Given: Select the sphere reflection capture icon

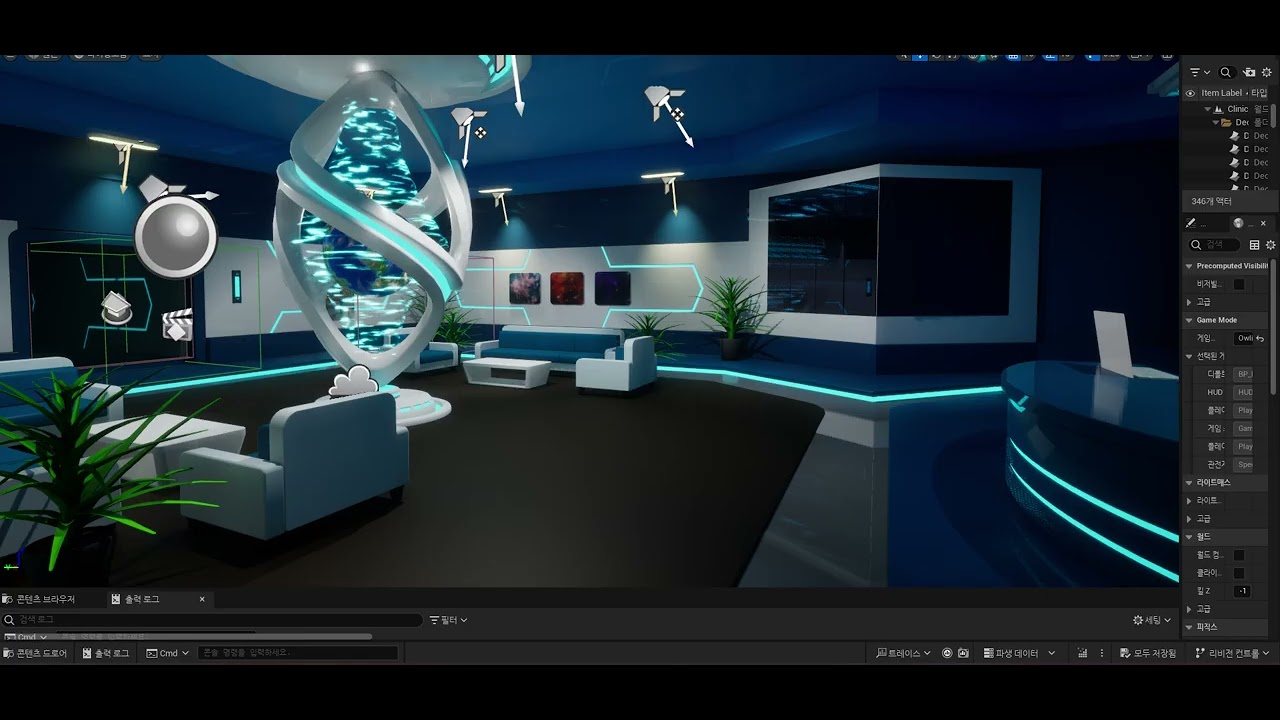Looking at the screenshot, I should point(176,237).
